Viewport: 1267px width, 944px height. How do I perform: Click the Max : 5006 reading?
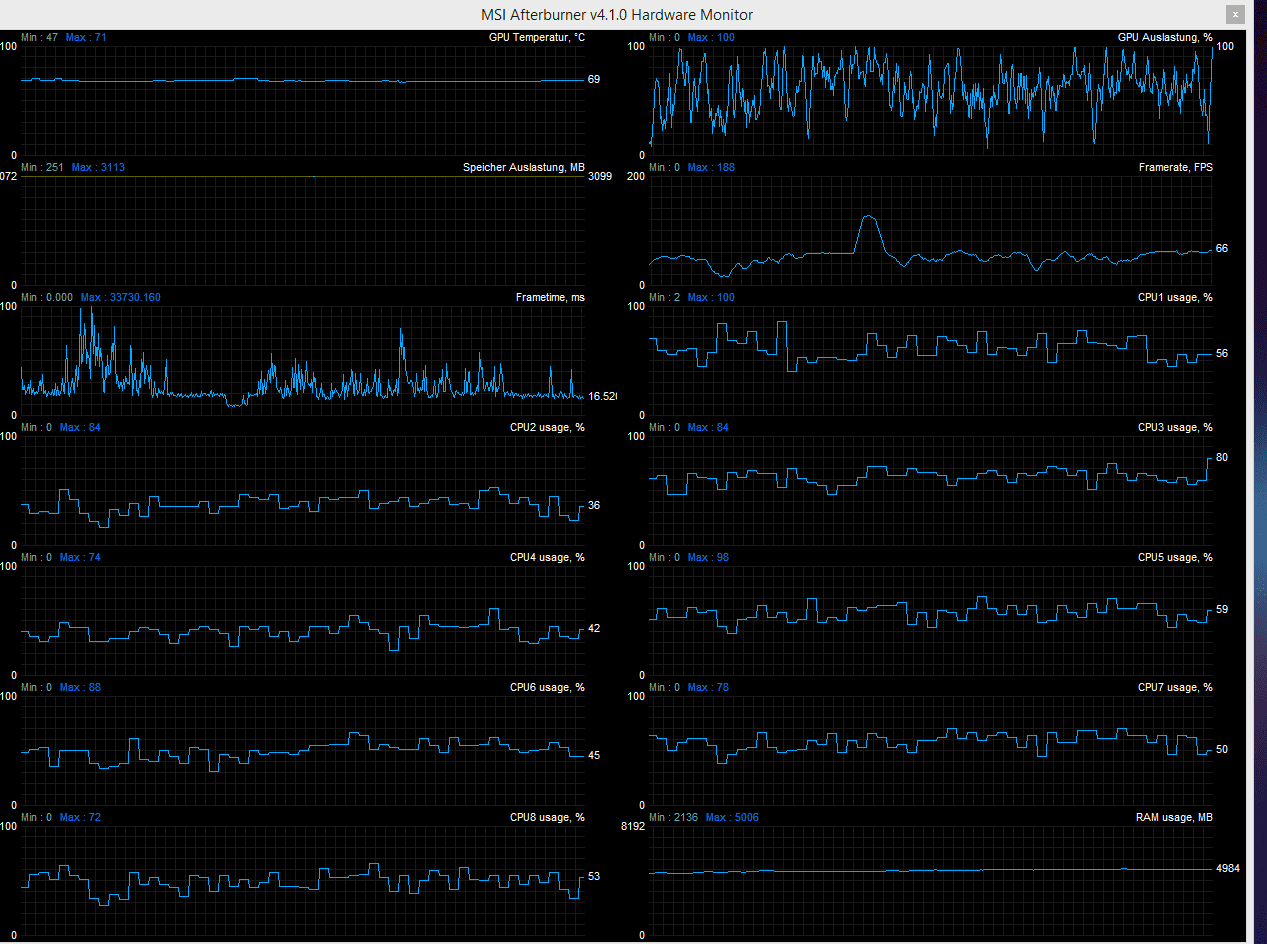pyautogui.click(x=732, y=817)
